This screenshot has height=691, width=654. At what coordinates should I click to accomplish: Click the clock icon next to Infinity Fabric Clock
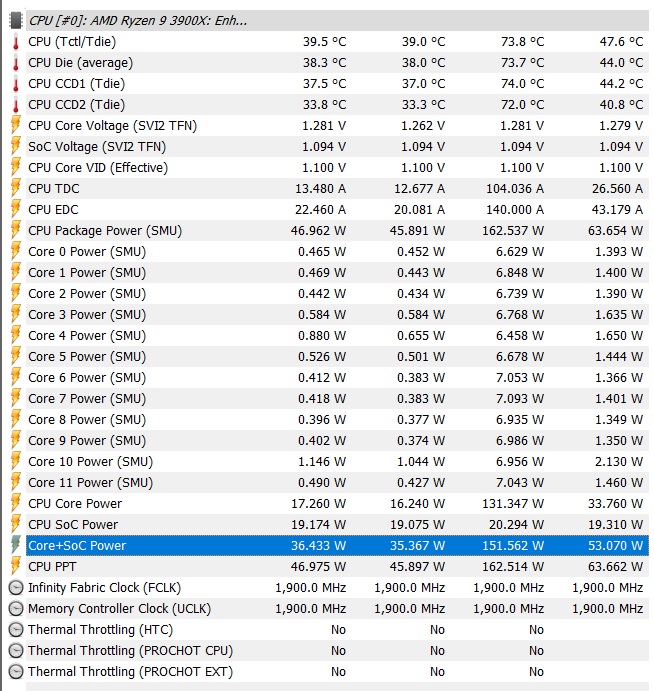pos(15,588)
